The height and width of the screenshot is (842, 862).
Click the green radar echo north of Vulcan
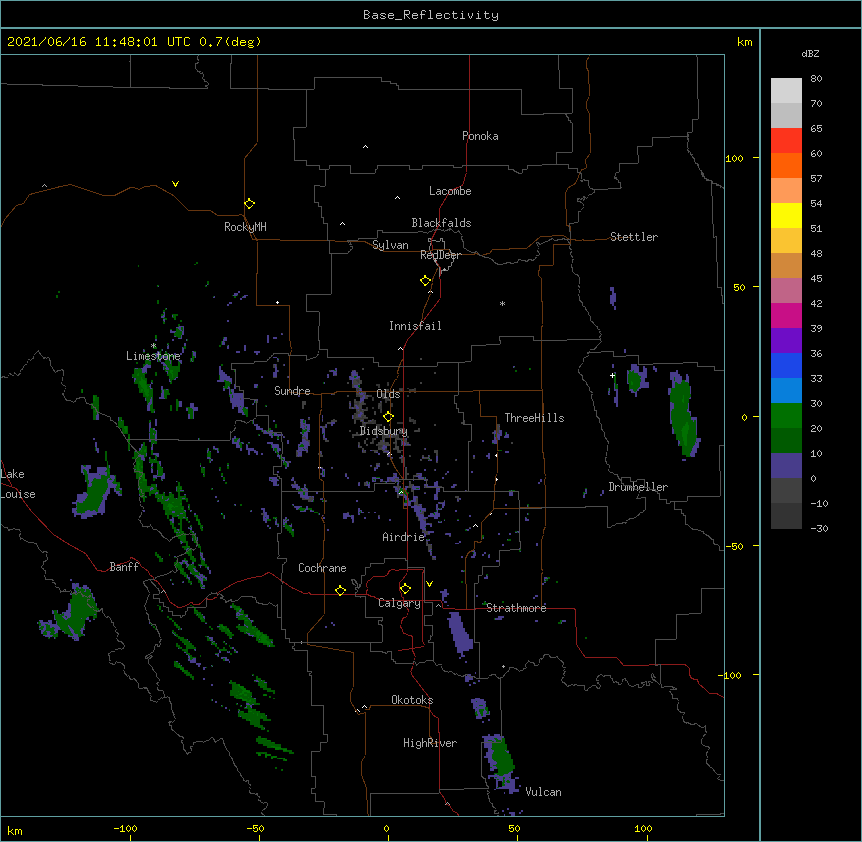[500, 756]
